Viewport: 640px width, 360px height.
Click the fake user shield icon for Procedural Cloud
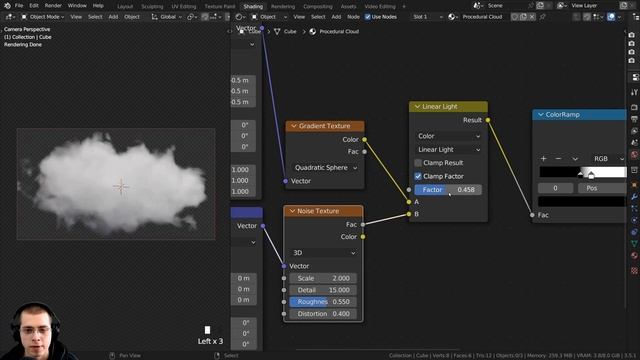[515, 17]
